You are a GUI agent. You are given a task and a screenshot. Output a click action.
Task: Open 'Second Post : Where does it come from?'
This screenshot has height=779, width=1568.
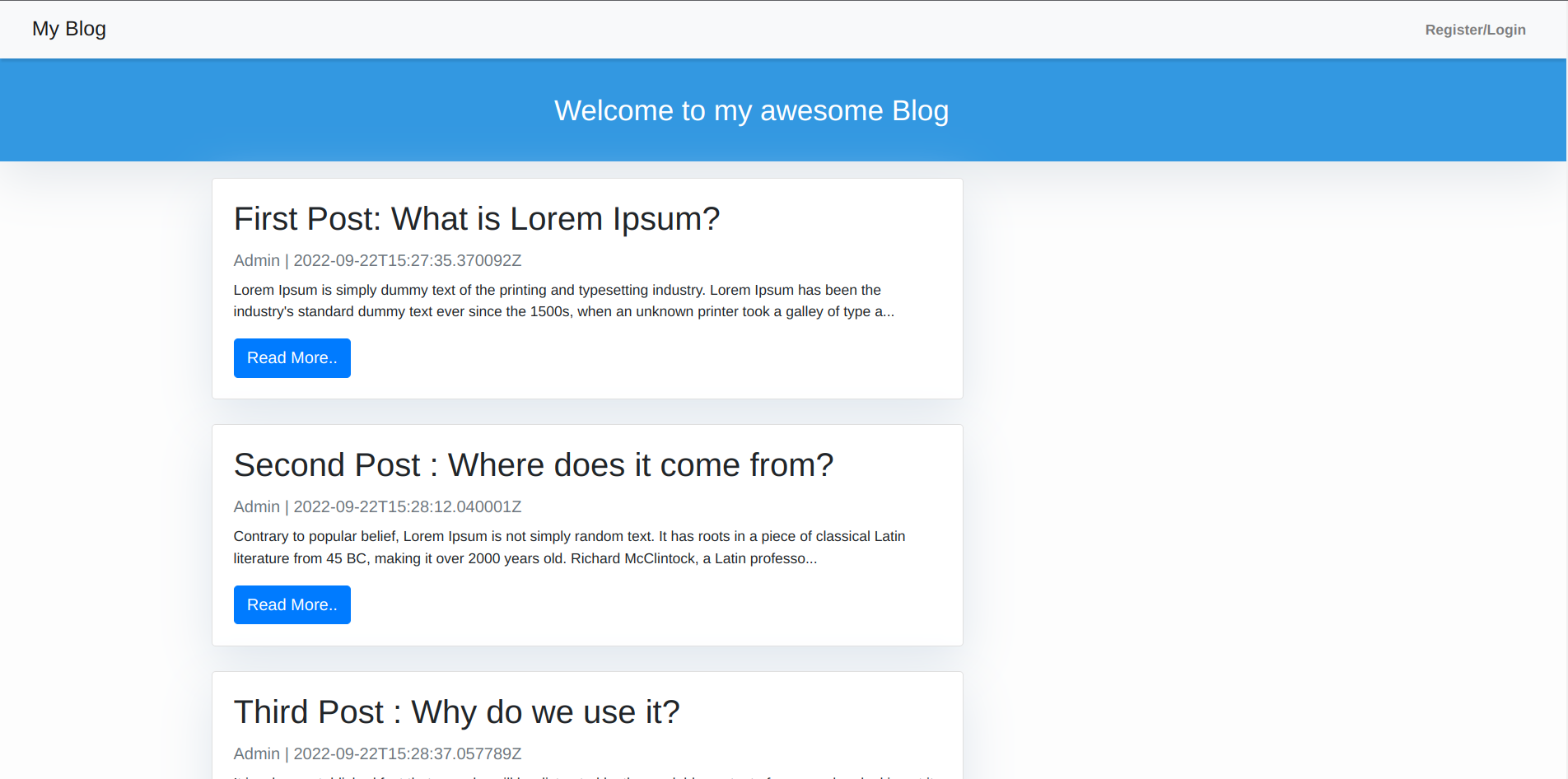(534, 464)
